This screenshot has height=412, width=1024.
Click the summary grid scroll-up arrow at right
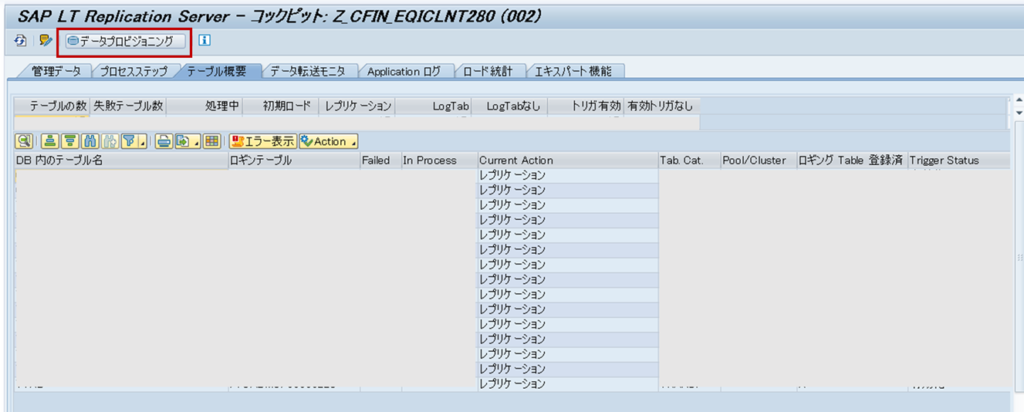(x=1019, y=101)
